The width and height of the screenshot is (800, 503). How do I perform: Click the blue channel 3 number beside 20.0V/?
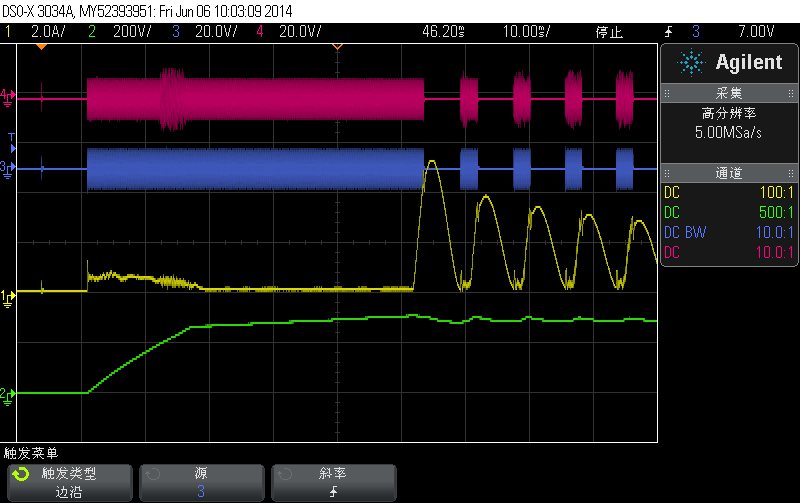[x=176, y=32]
